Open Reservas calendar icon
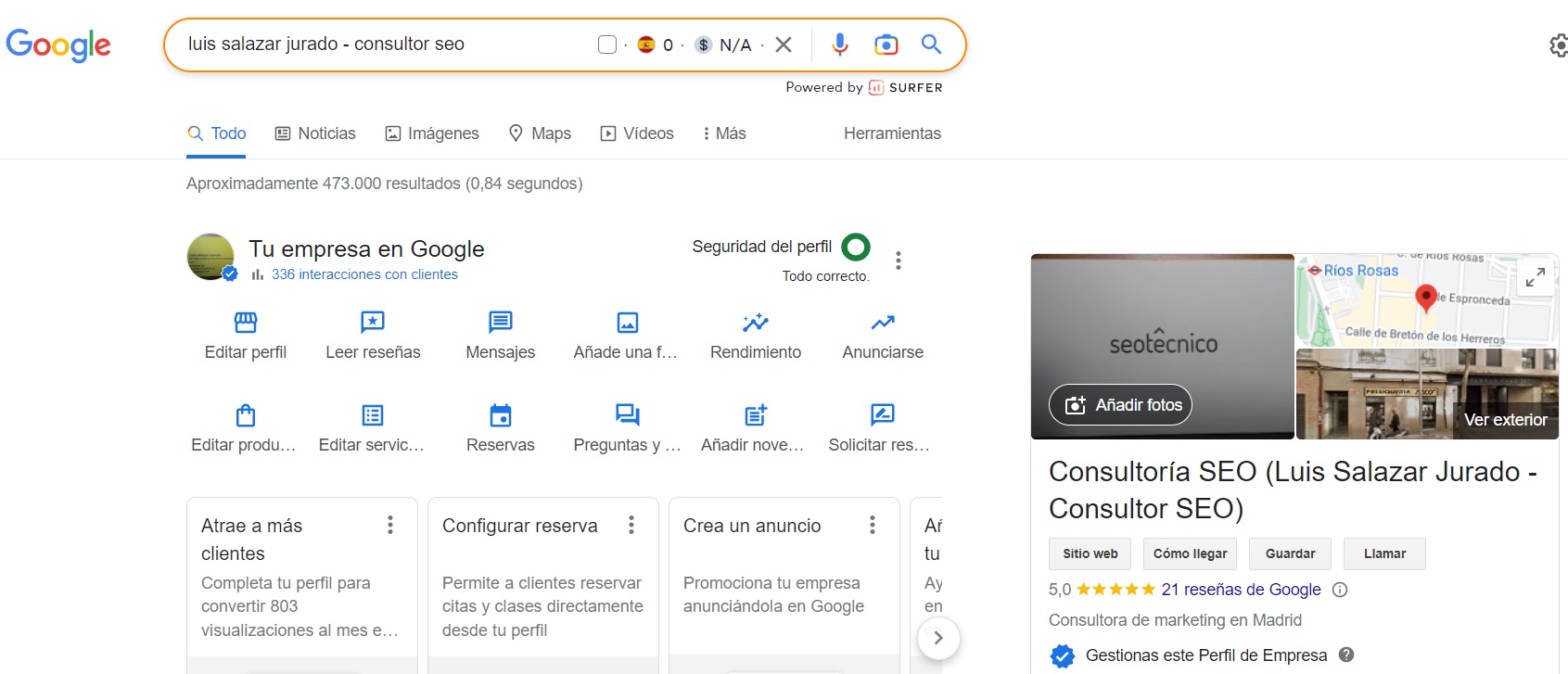This screenshot has width=1568, height=674. pyautogui.click(x=501, y=414)
